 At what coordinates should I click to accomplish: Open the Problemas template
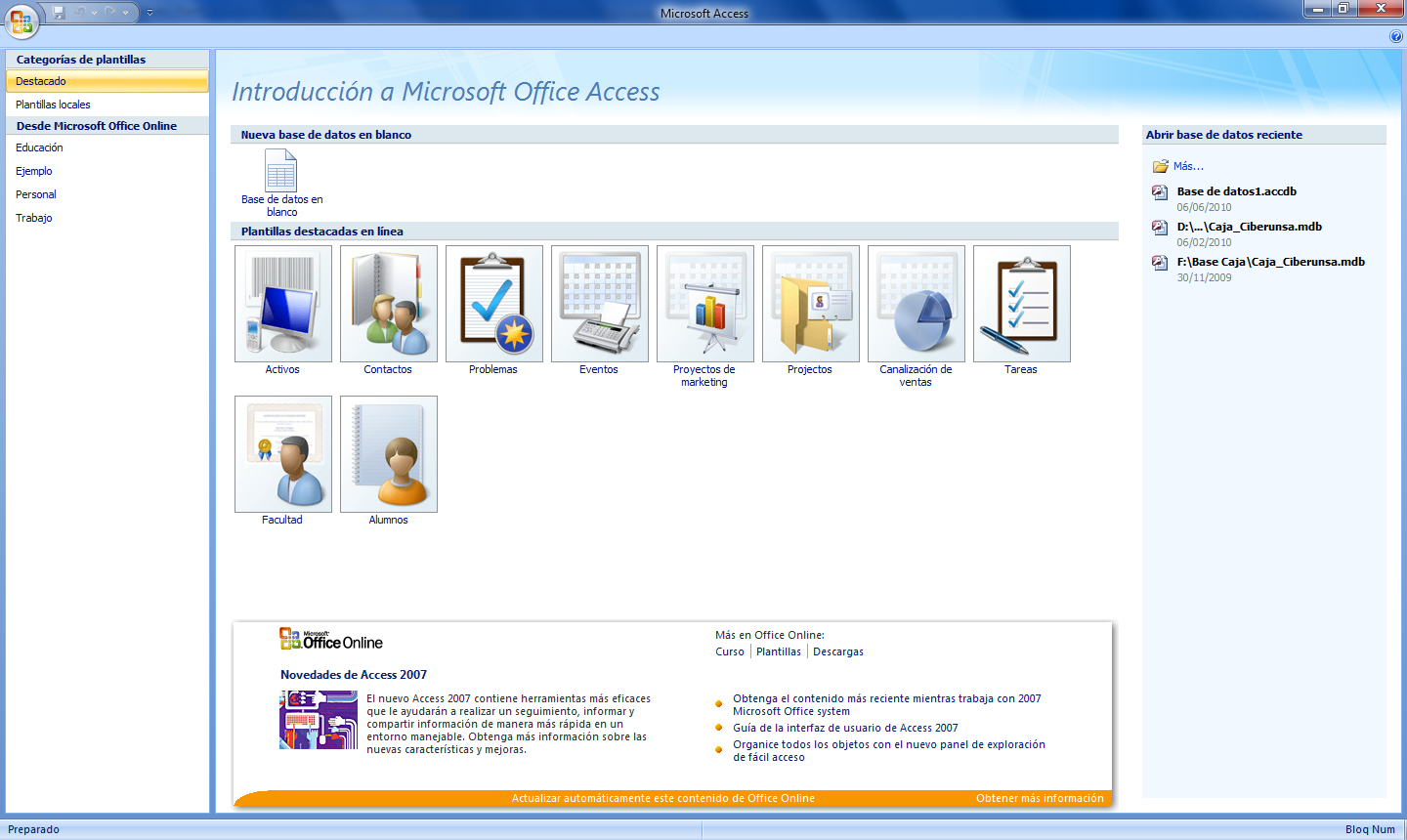(493, 304)
